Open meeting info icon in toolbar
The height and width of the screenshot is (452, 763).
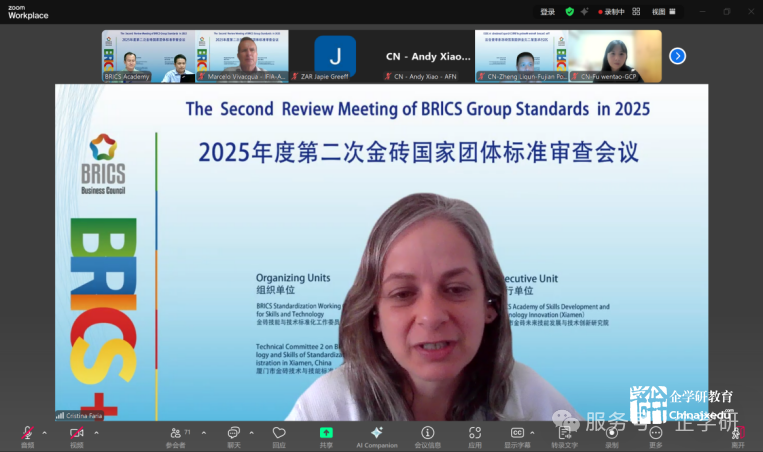(427, 433)
